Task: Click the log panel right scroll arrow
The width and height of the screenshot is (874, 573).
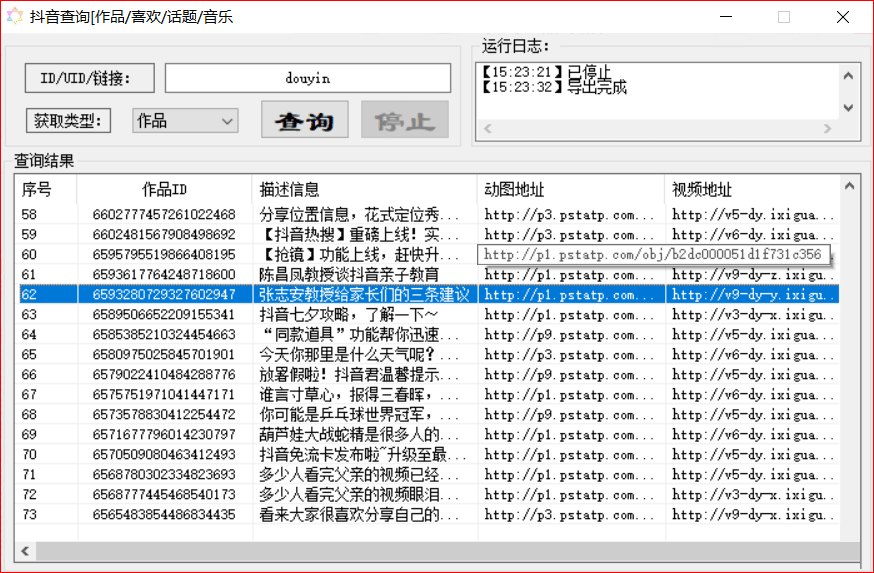Action: 827,128
